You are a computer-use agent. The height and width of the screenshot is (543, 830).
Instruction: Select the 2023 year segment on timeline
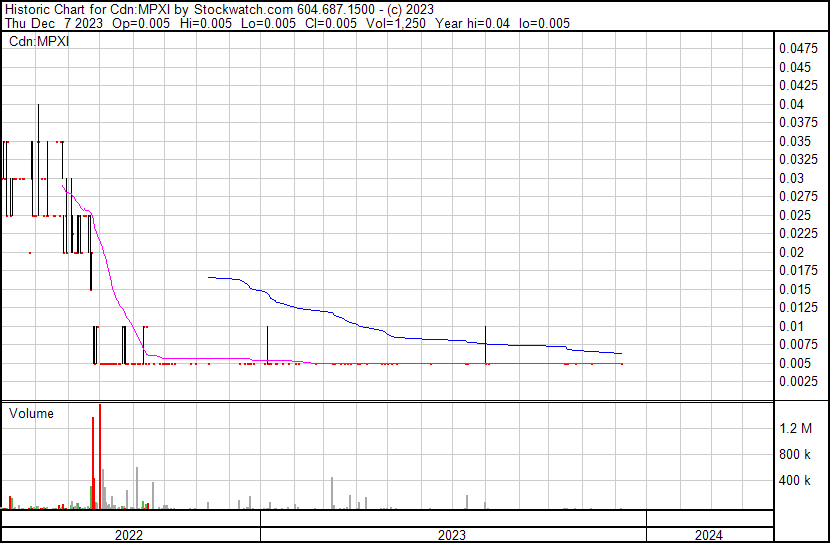453,534
